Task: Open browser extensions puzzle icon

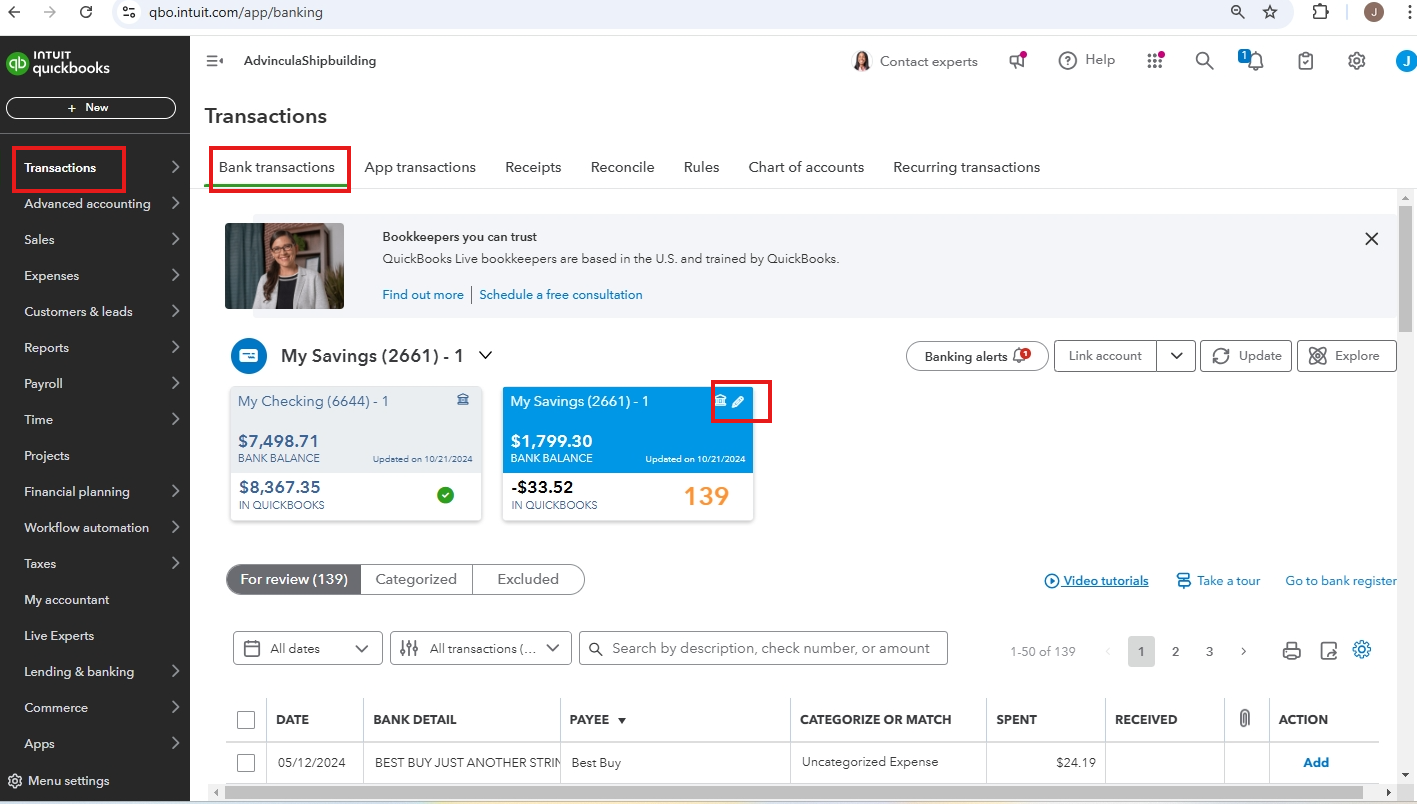Action: point(1321,12)
